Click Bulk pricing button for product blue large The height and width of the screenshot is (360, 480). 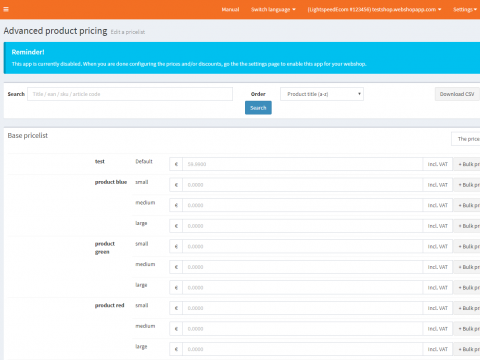[x=467, y=226]
